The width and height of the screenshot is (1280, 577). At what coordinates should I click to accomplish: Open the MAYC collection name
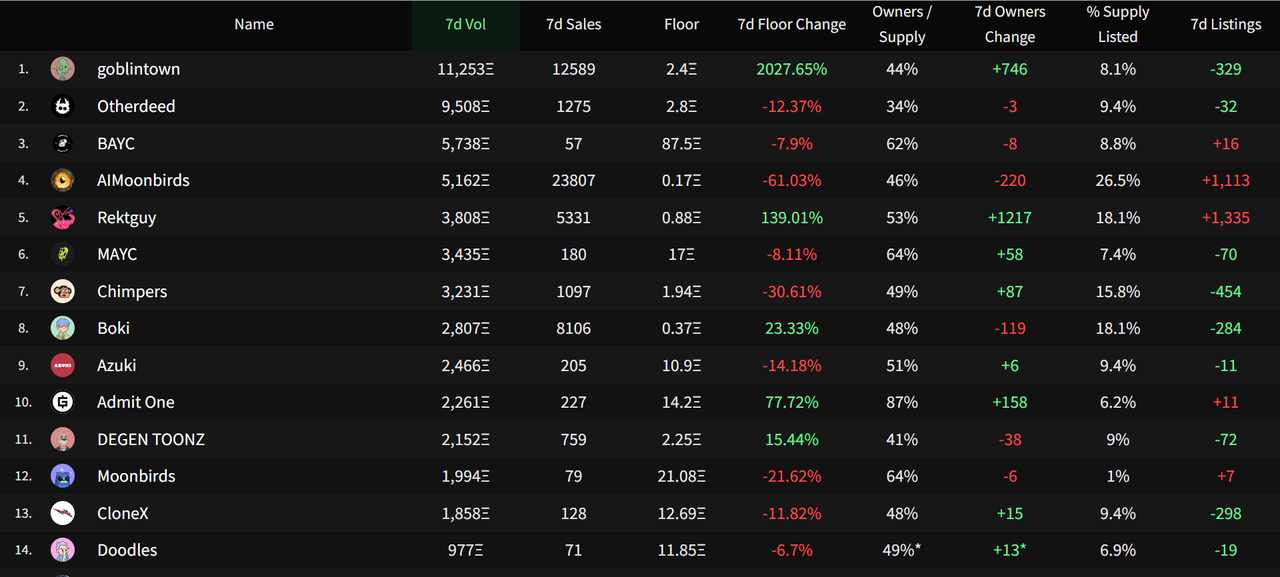coord(117,254)
